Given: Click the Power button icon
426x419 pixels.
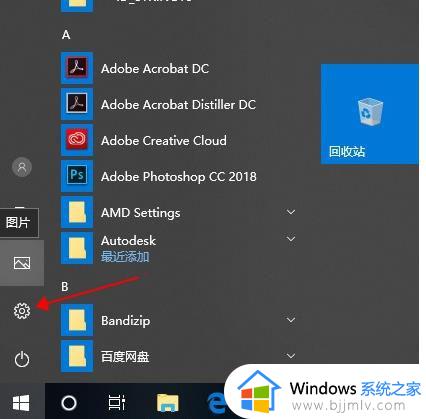Looking at the screenshot, I should [x=22, y=359].
